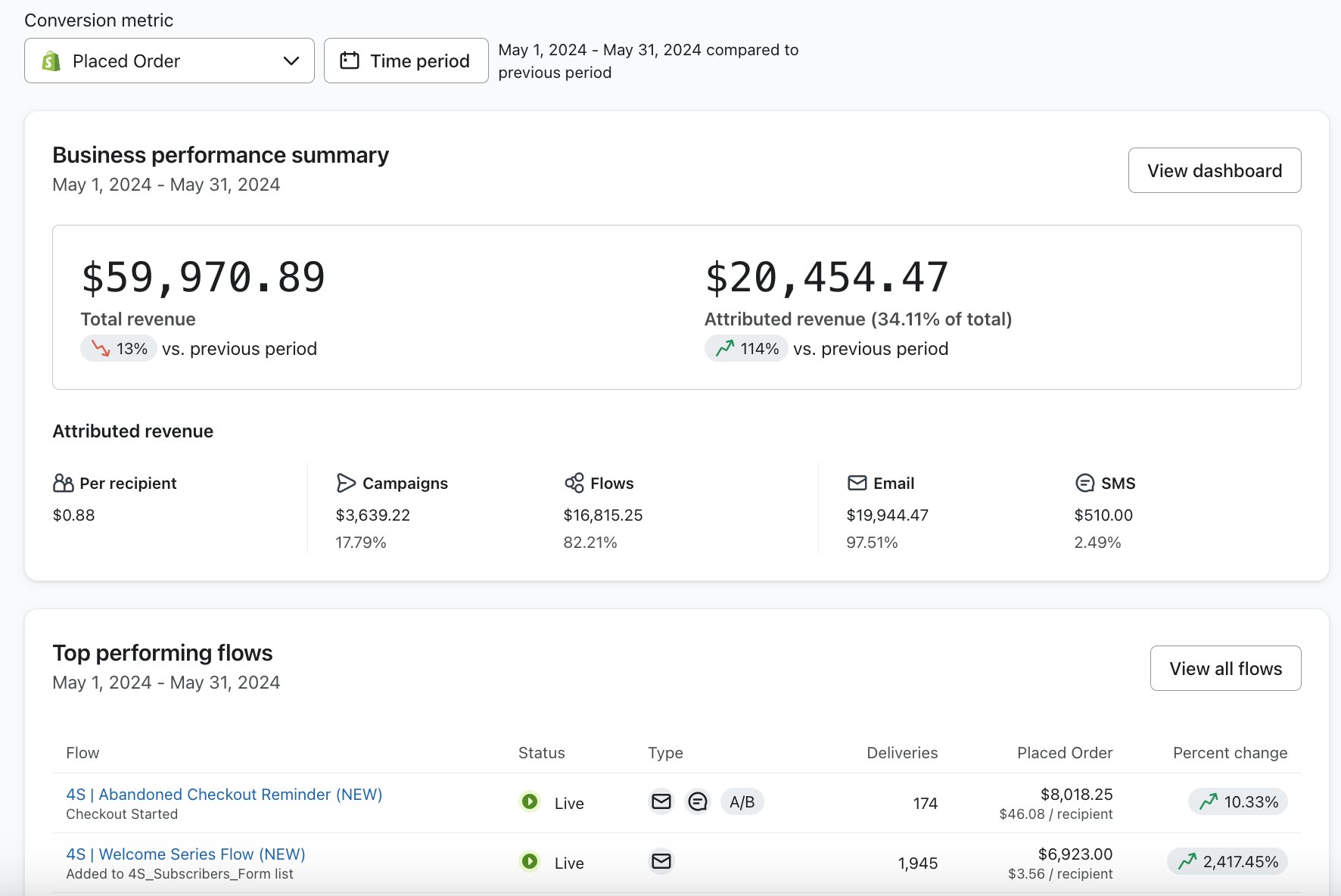Viewport: 1341px width, 896px height.
Task: Click the Campaigns paper-plane icon
Action: (346, 483)
